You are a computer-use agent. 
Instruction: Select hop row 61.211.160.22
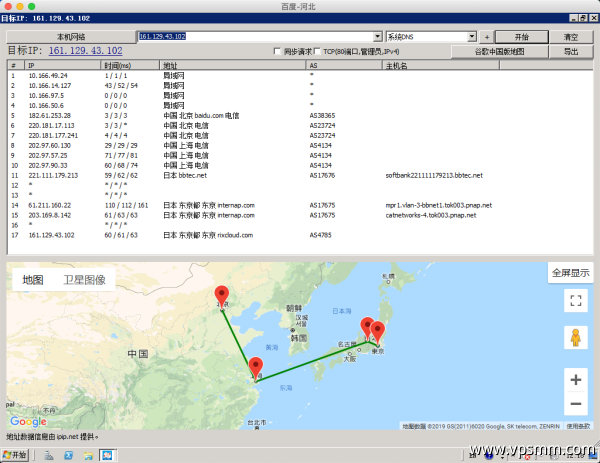click(300, 205)
